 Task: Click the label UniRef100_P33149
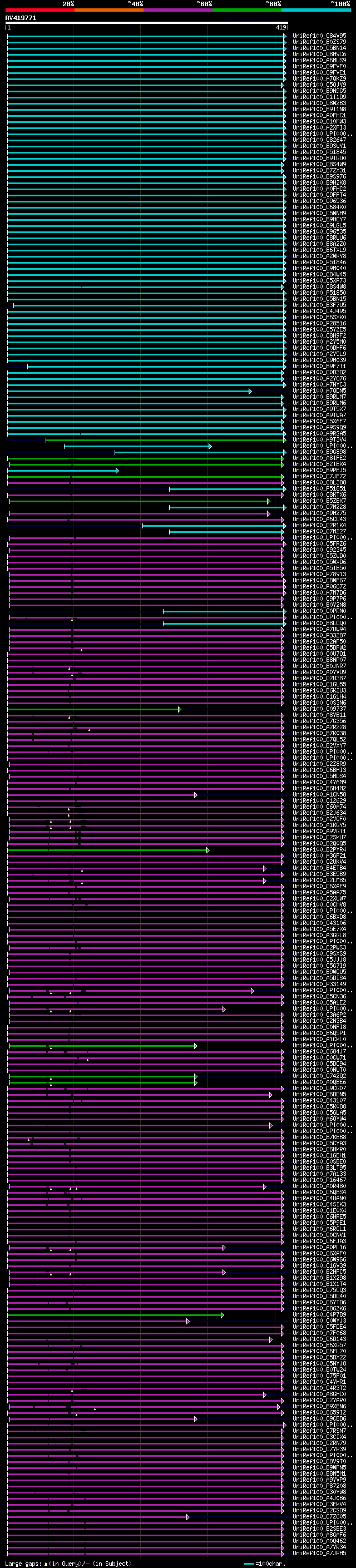pos(319,985)
